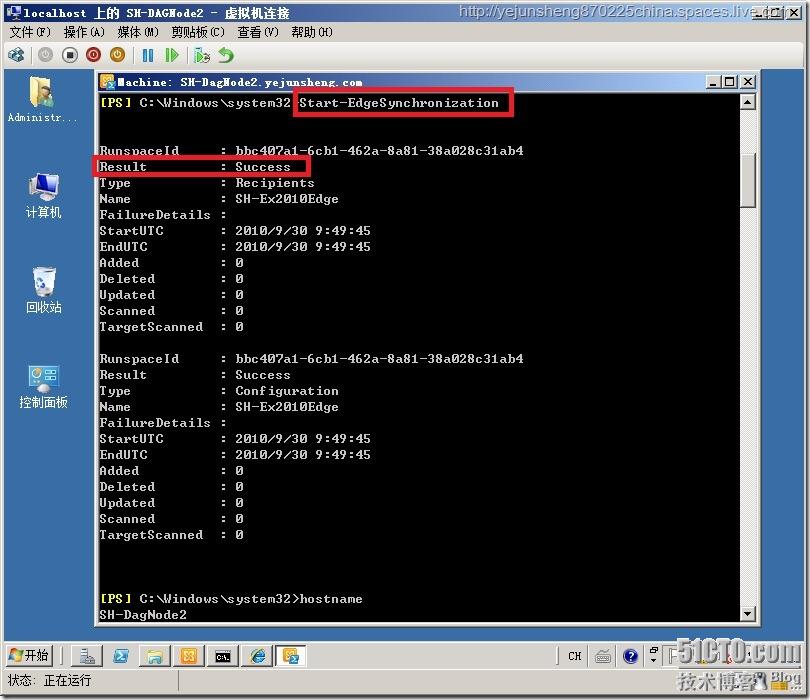
Task: Click the SH-DagNode2 output text
Action: (x=143, y=615)
